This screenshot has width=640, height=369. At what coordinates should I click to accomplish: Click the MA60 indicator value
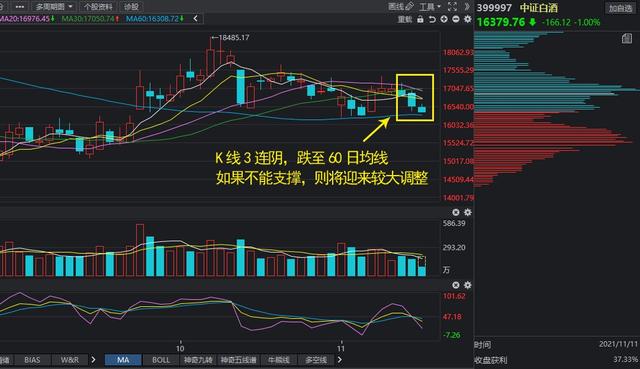(x=154, y=19)
